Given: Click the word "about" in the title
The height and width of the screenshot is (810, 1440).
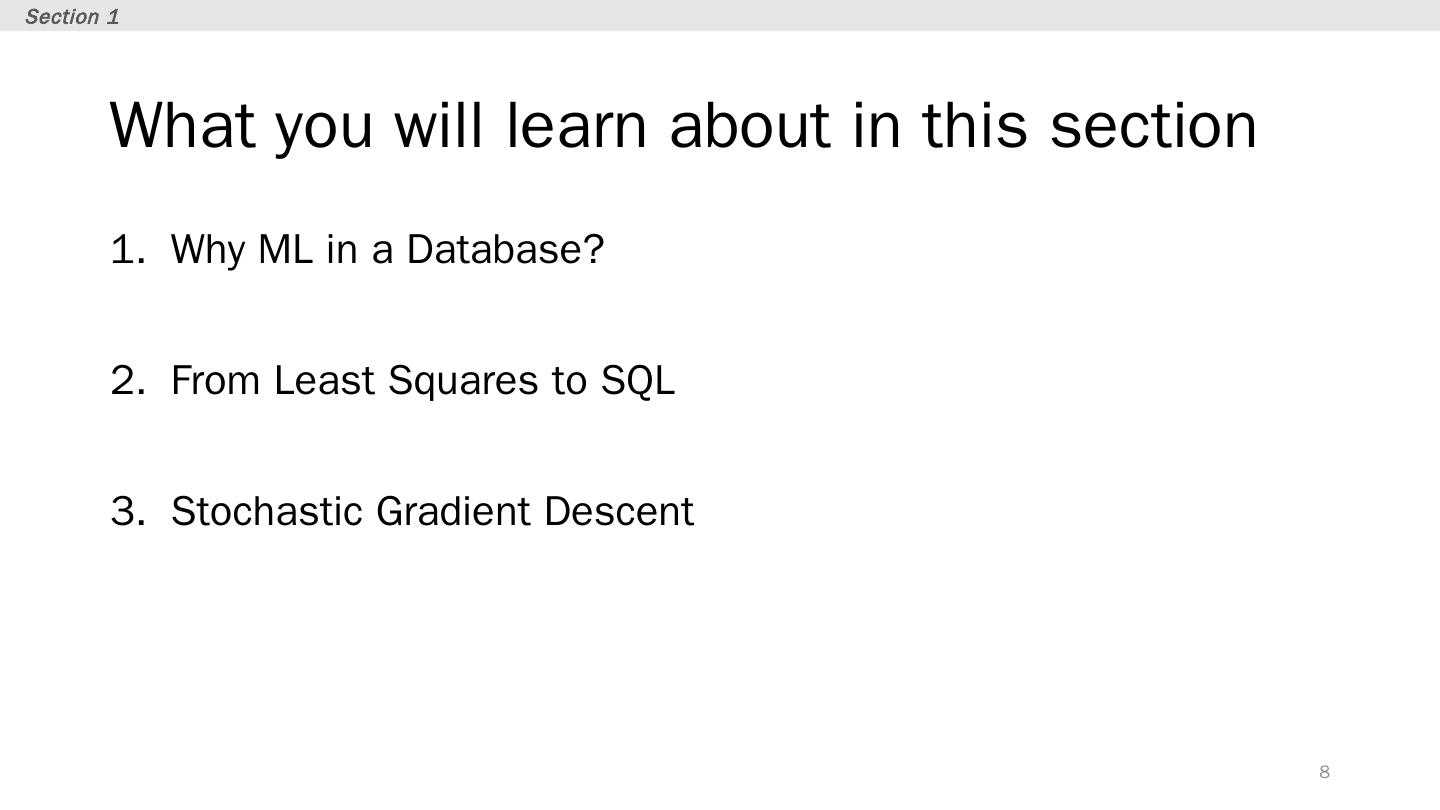Looking at the screenshot, I should (x=750, y=126).
